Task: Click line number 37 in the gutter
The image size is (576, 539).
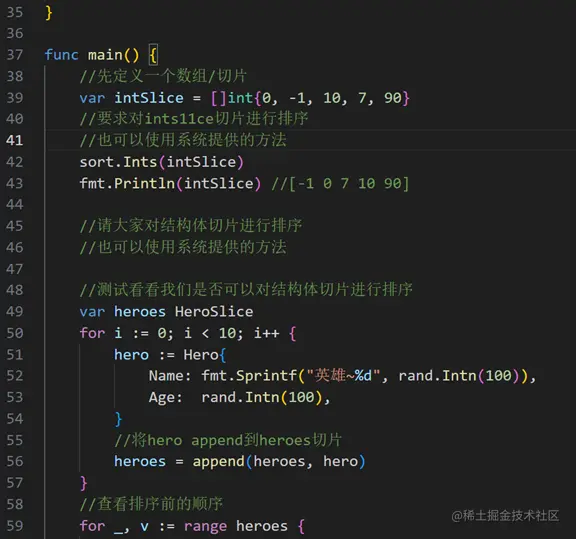Action: click(x=15, y=55)
